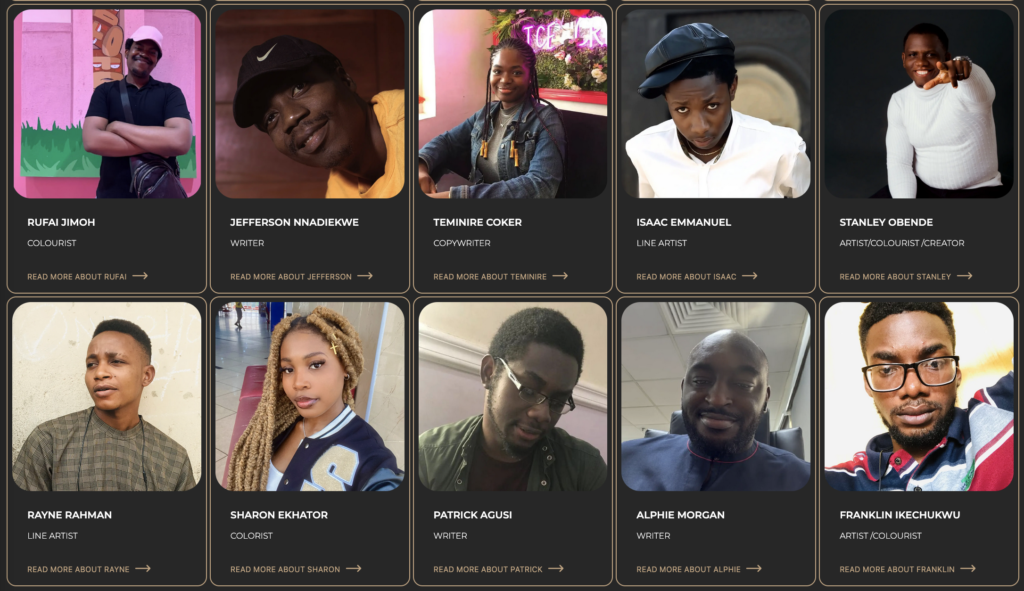Open Jefferson Nnadiekwe's portrait thumbnail

coord(310,104)
